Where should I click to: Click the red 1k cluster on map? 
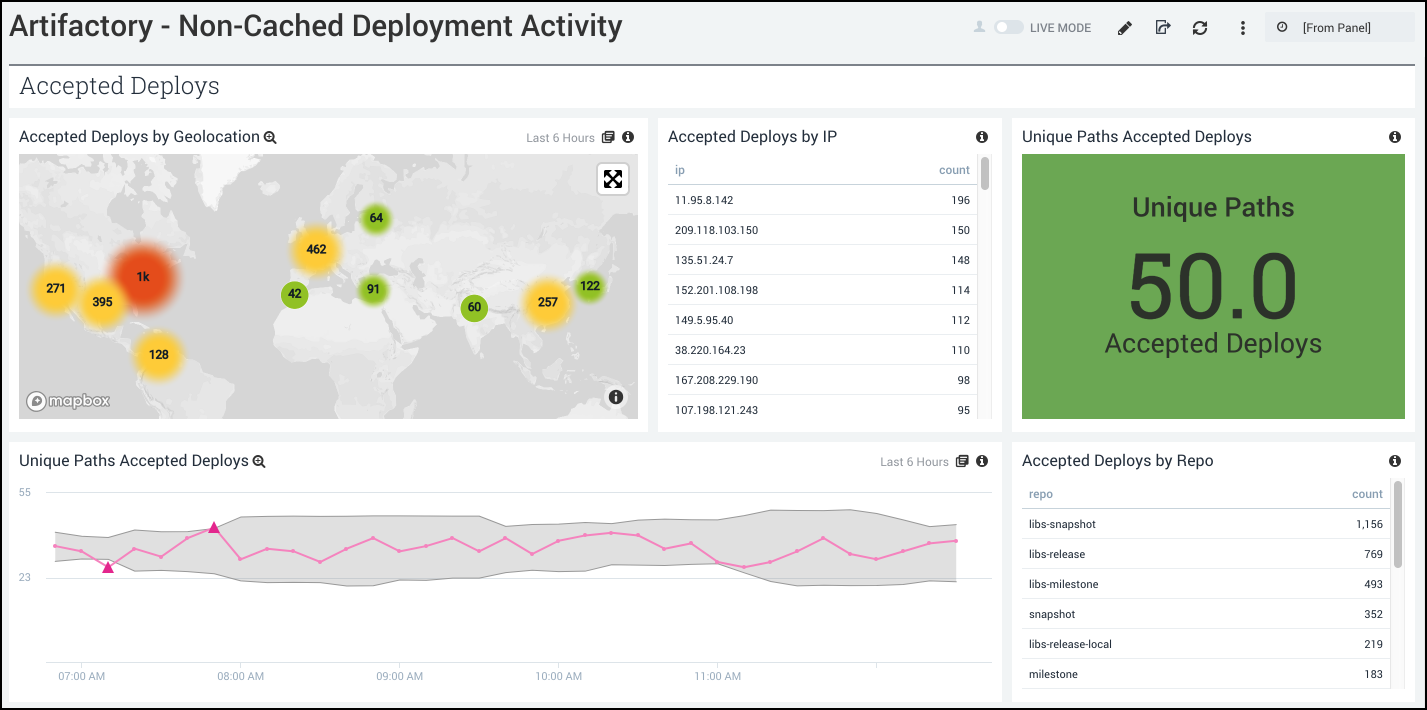[143, 277]
